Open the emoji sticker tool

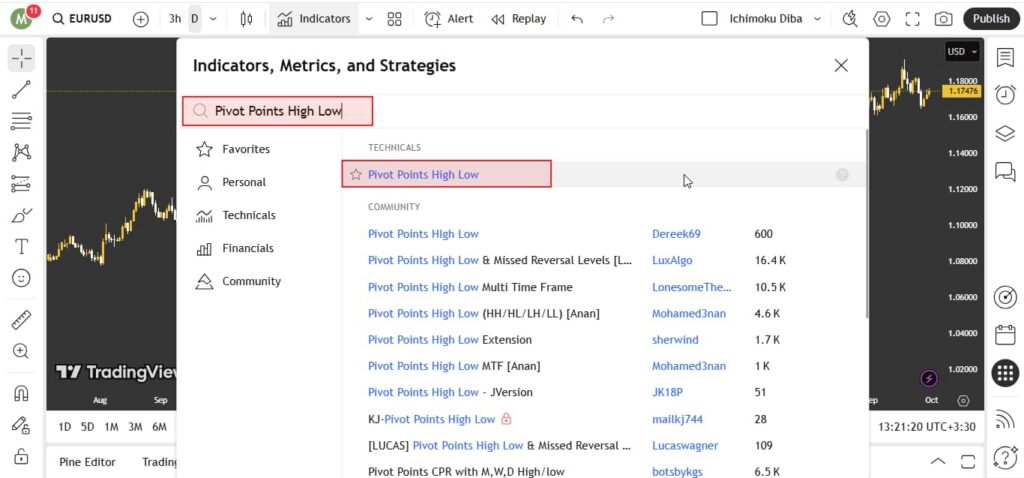click(x=21, y=279)
